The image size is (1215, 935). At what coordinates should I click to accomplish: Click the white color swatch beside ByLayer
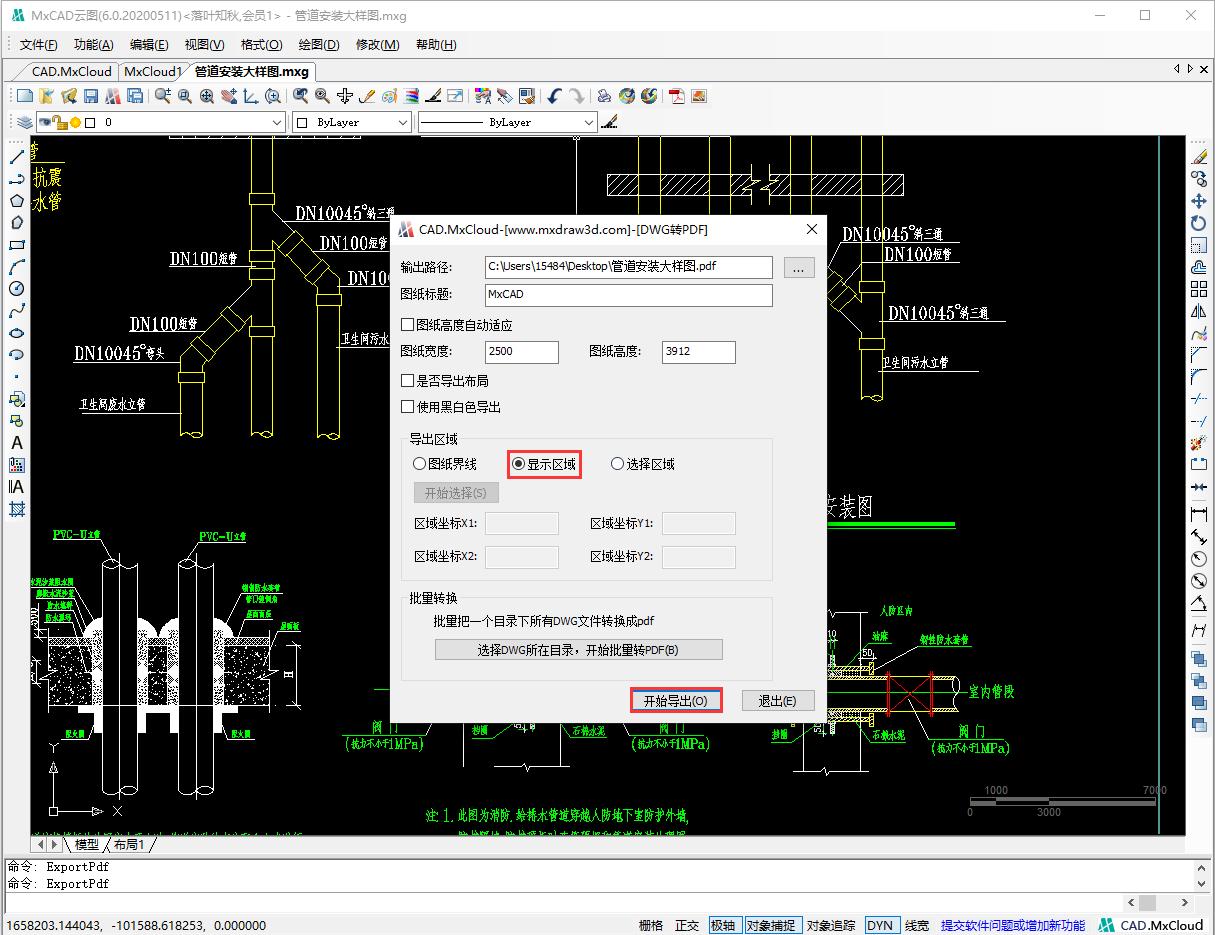point(300,121)
